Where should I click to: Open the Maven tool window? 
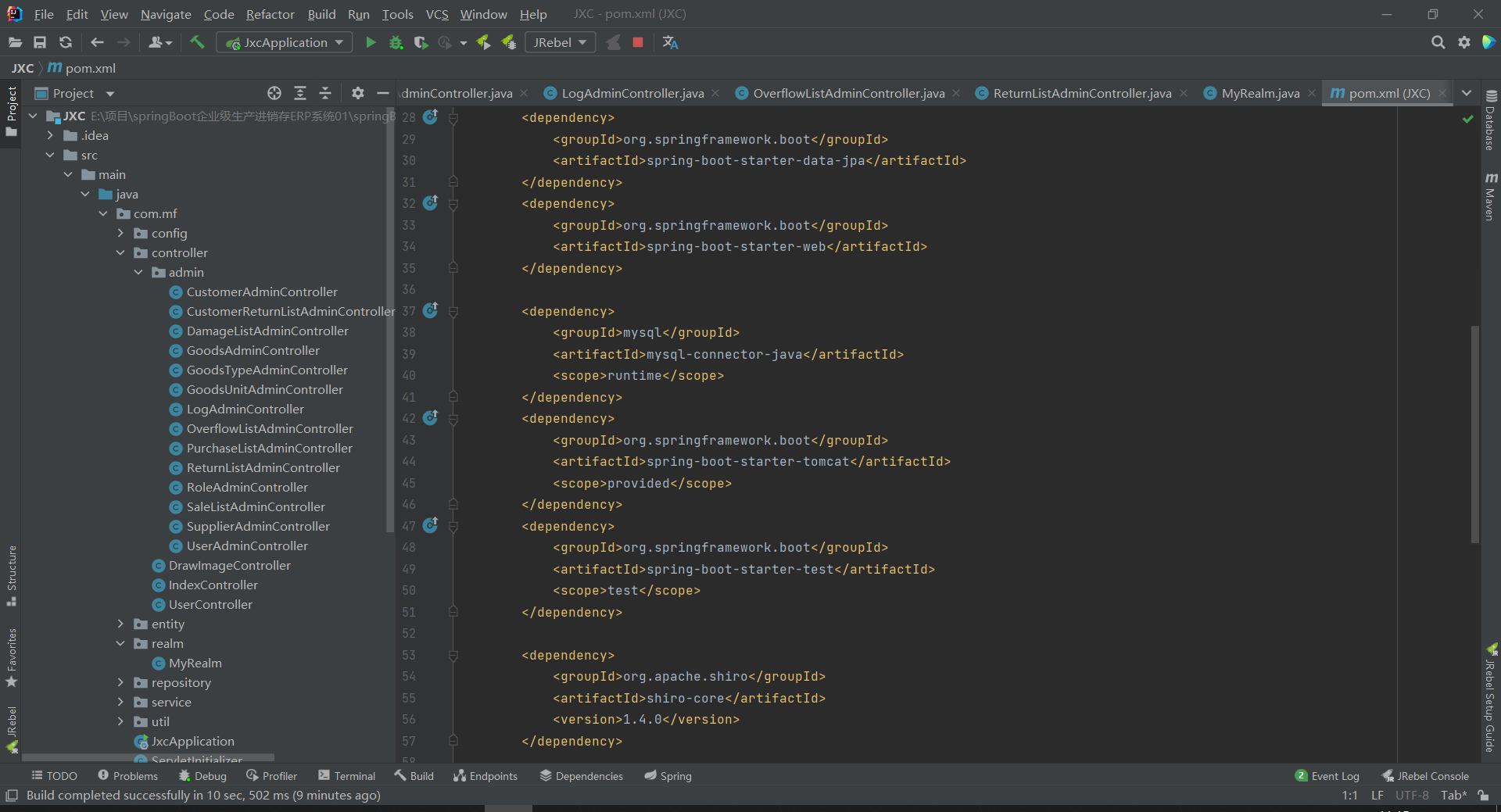(x=1490, y=196)
